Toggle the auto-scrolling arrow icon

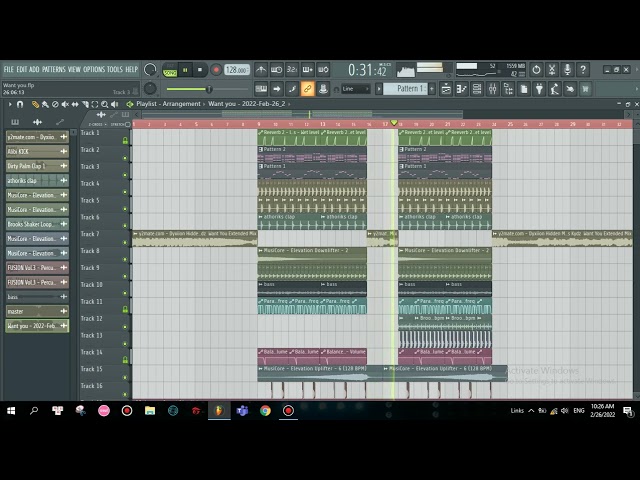[x=276, y=89]
